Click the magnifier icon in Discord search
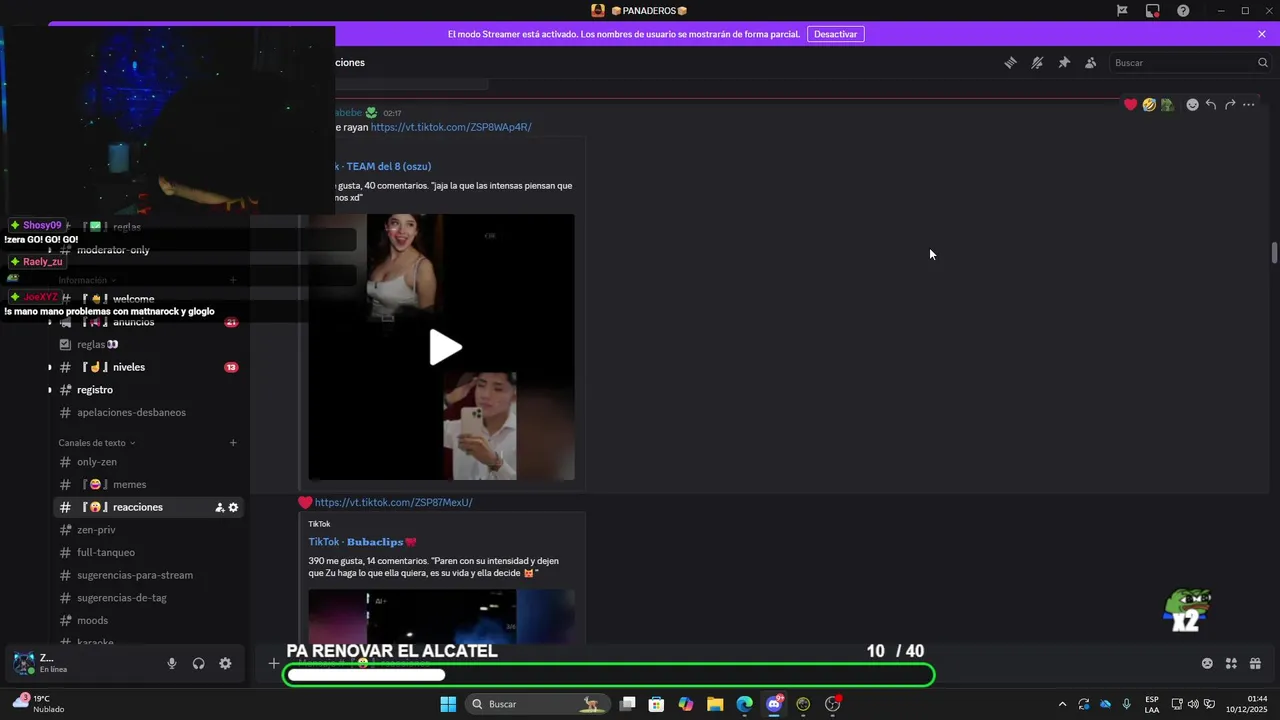The height and width of the screenshot is (720, 1280). pyautogui.click(x=1262, y=62)
